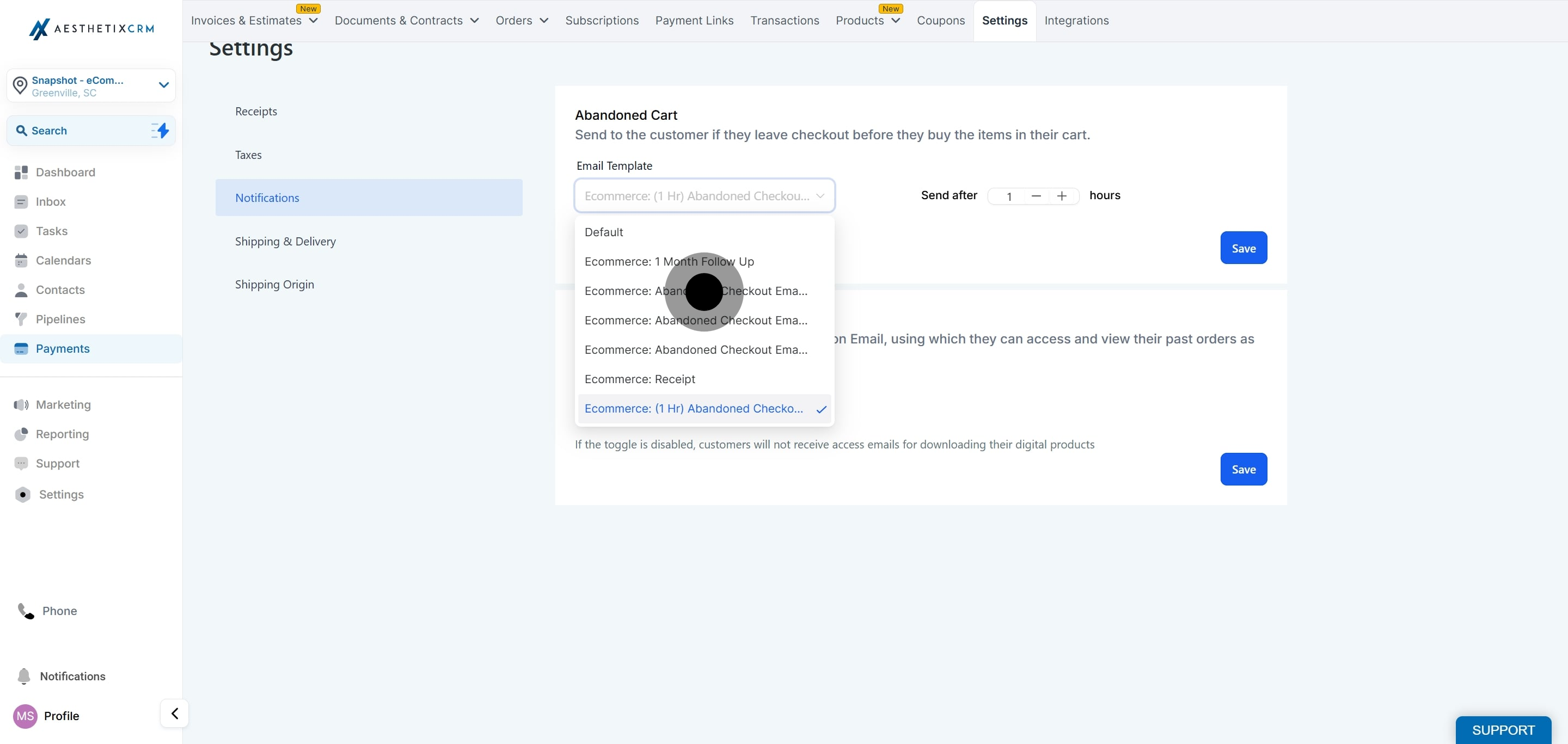1568x744 pixels.
Task: Select the Default email template option
Action: click(x=604, y=232)
